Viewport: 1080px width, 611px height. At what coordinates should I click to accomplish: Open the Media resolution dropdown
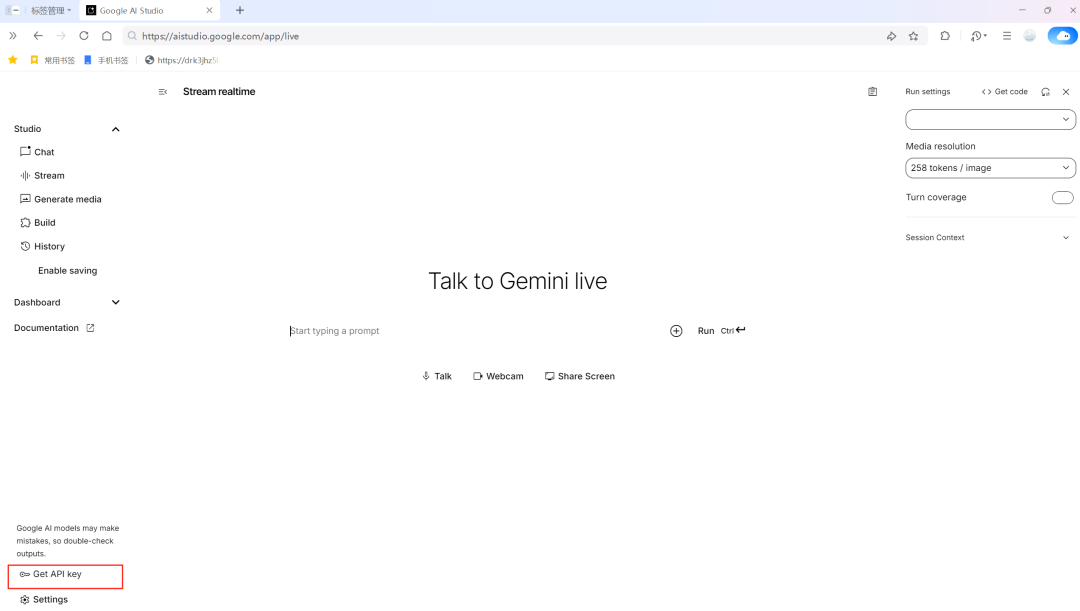pos(990,168)
